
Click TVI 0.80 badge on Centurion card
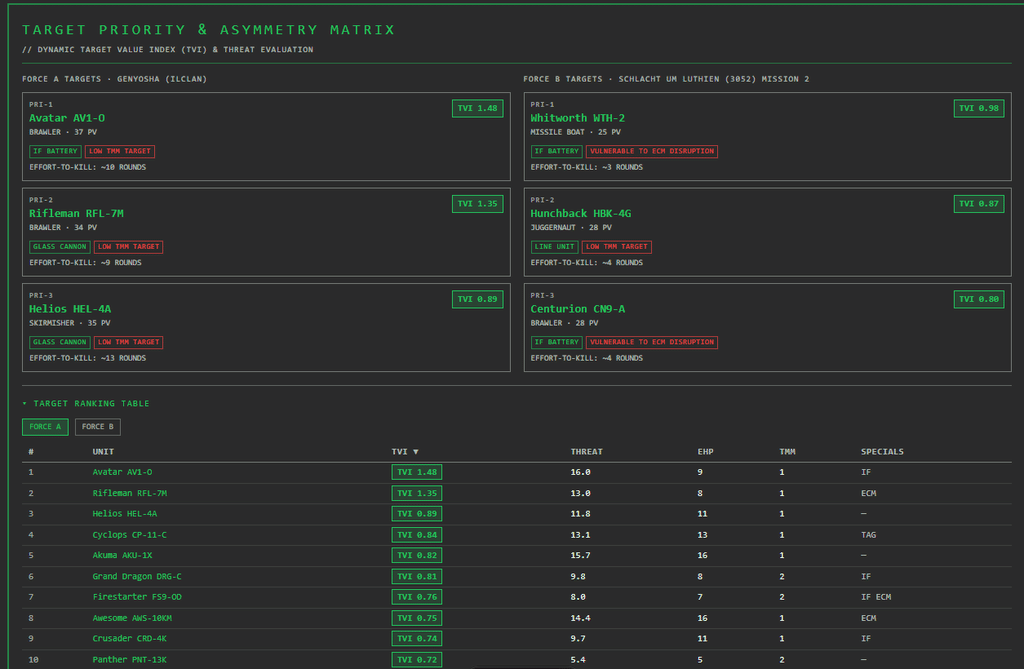point(978,299)
